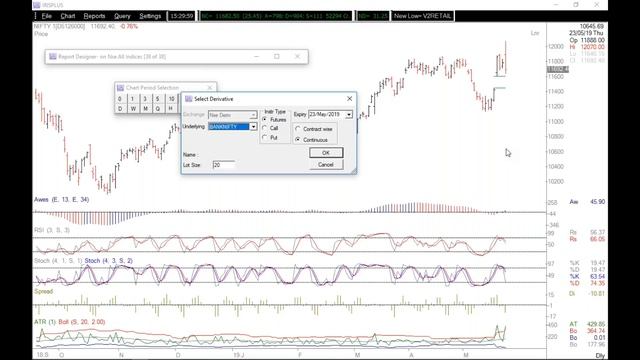The width and height of the screenshot is (640, 360).
Task: Select period 0 in Chart Period Selection
Action: [x=120, y=99]
